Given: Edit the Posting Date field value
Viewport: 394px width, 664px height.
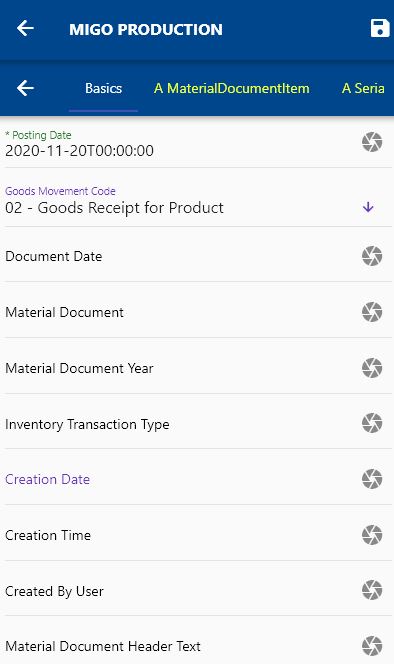Looking at the screenshot, I should pyautogui.click(x=180, y=144).
